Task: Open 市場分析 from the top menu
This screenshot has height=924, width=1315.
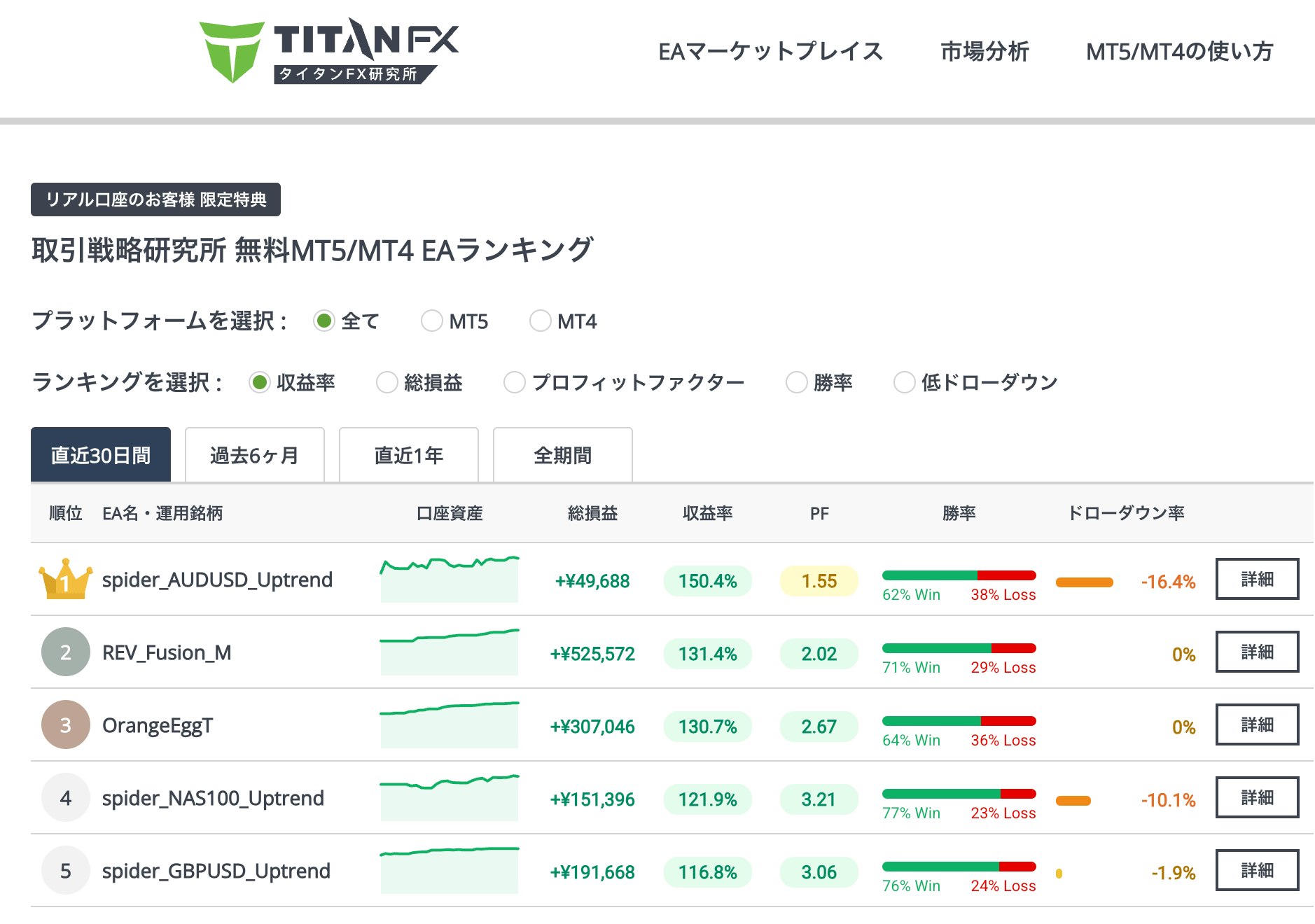Action: click(x=984, y=50)
